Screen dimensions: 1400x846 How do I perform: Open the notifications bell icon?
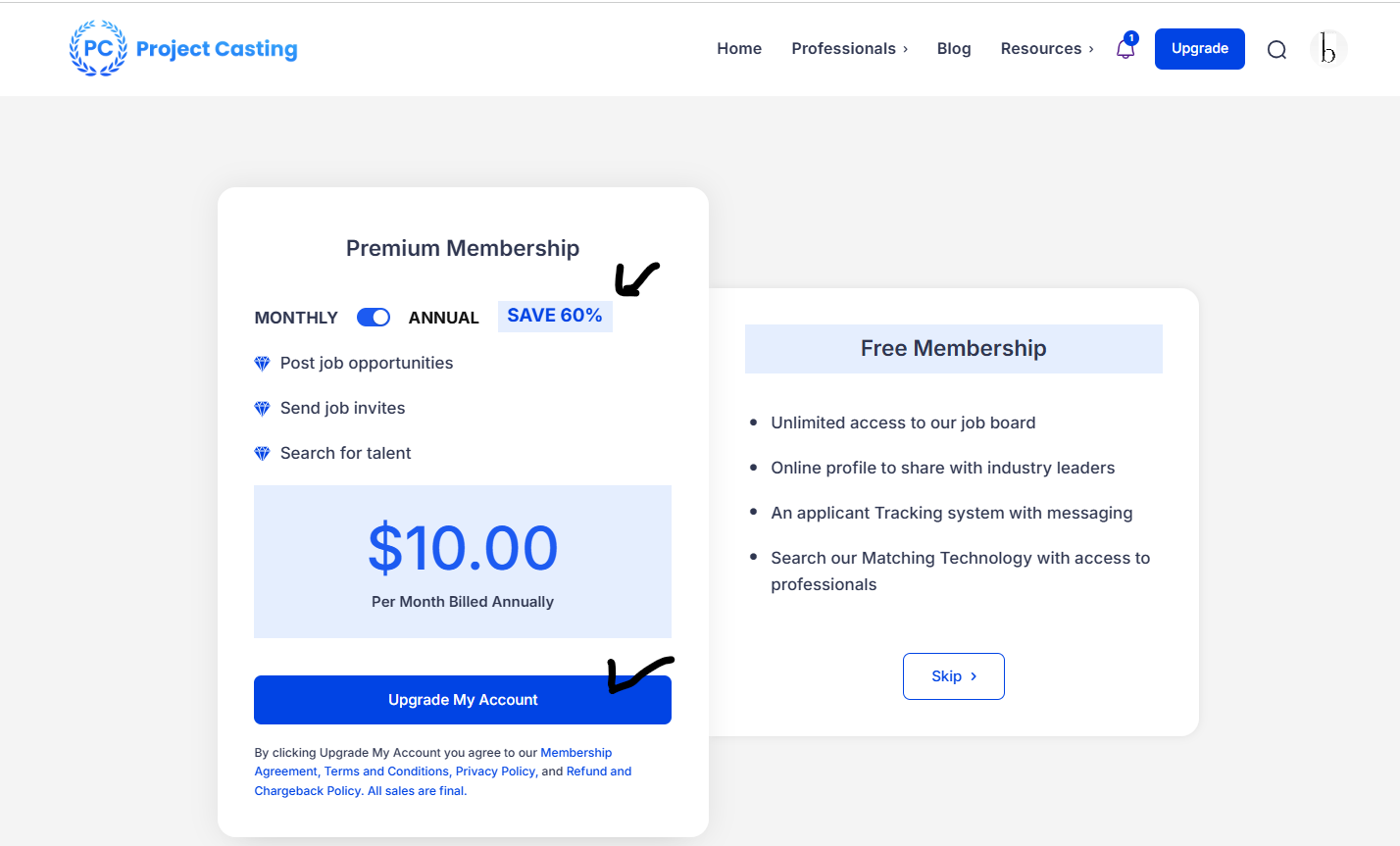point(1125,49)
